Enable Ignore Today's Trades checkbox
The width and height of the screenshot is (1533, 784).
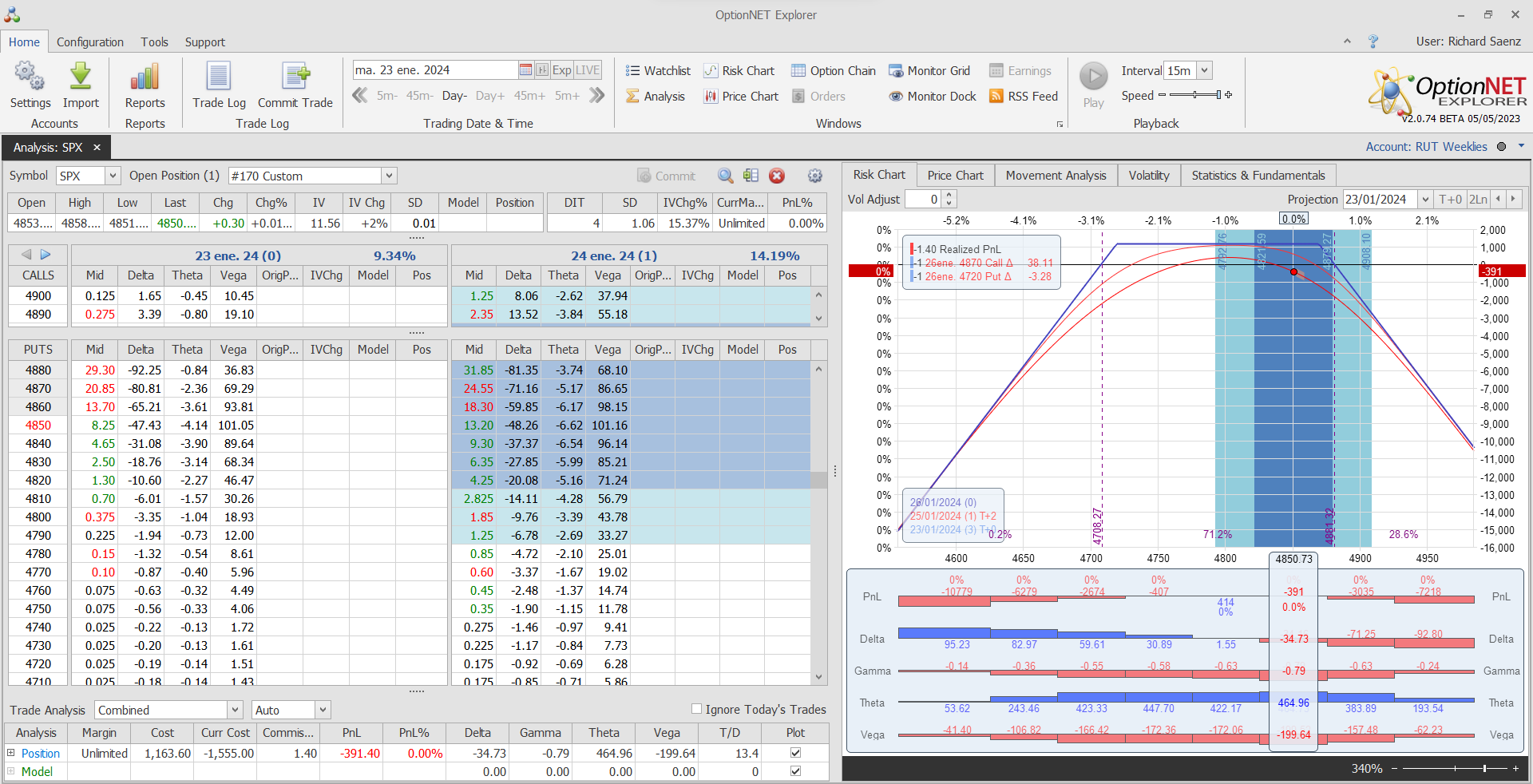point(696,709)
